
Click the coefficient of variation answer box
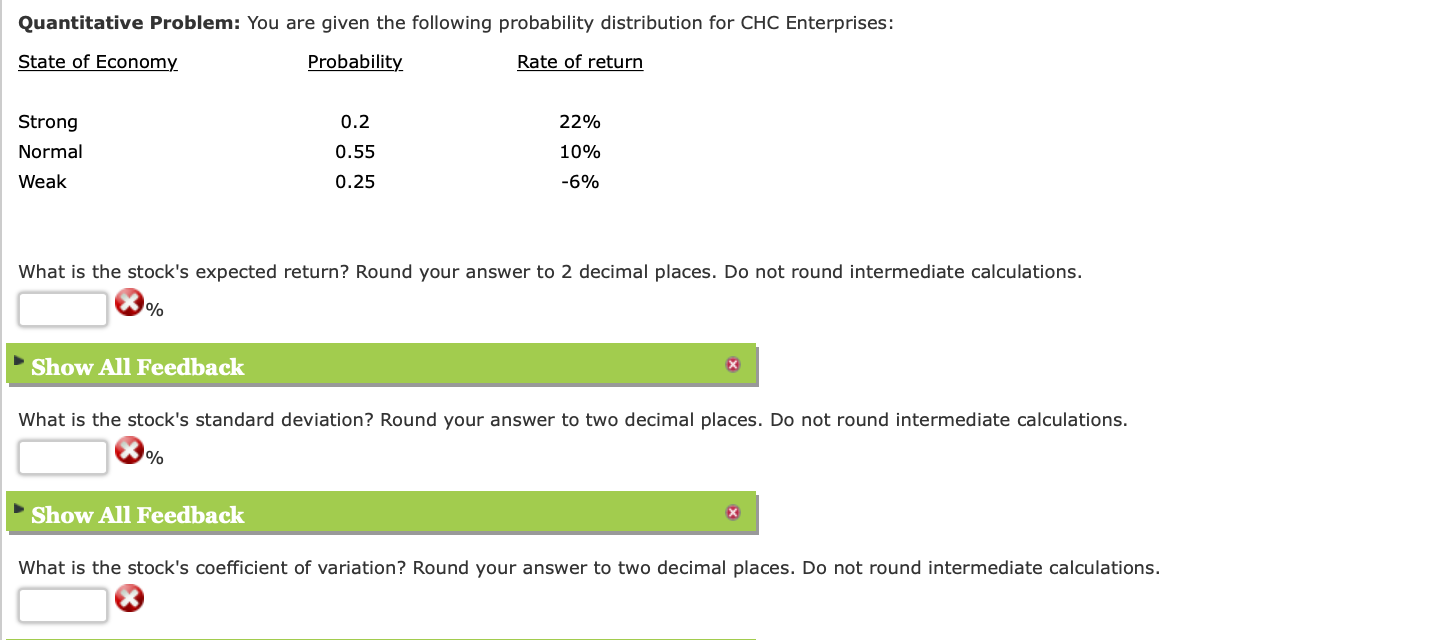pos(62,604)
